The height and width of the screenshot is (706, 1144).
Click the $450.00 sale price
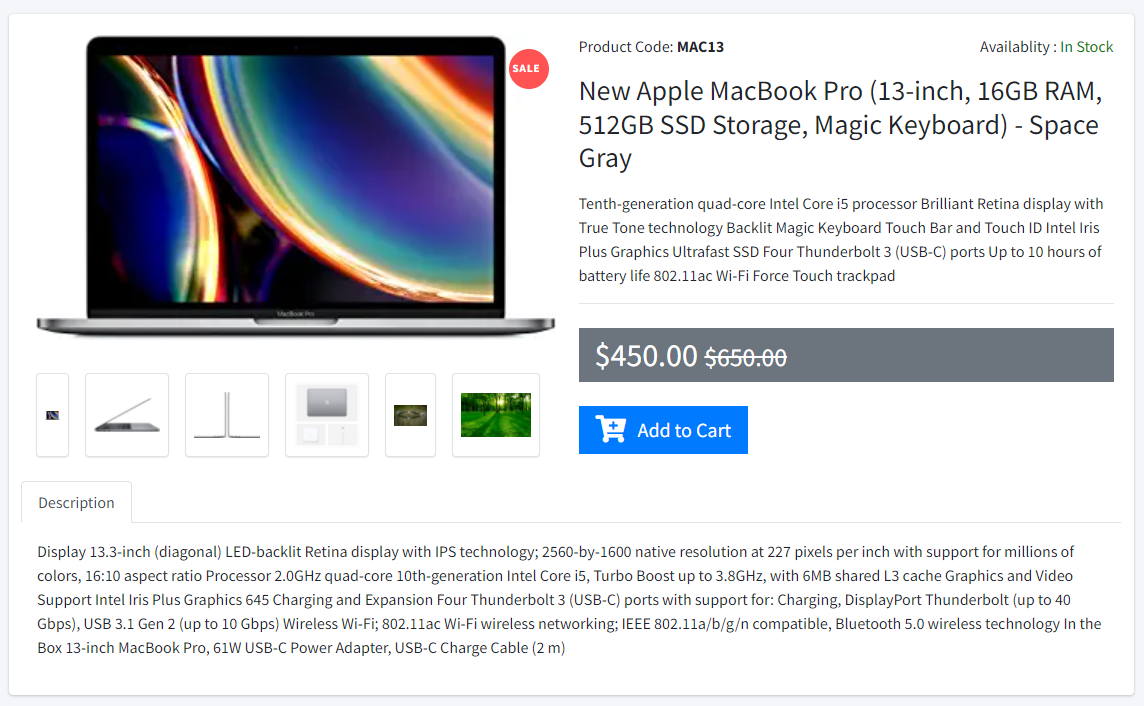coord(646,356)
